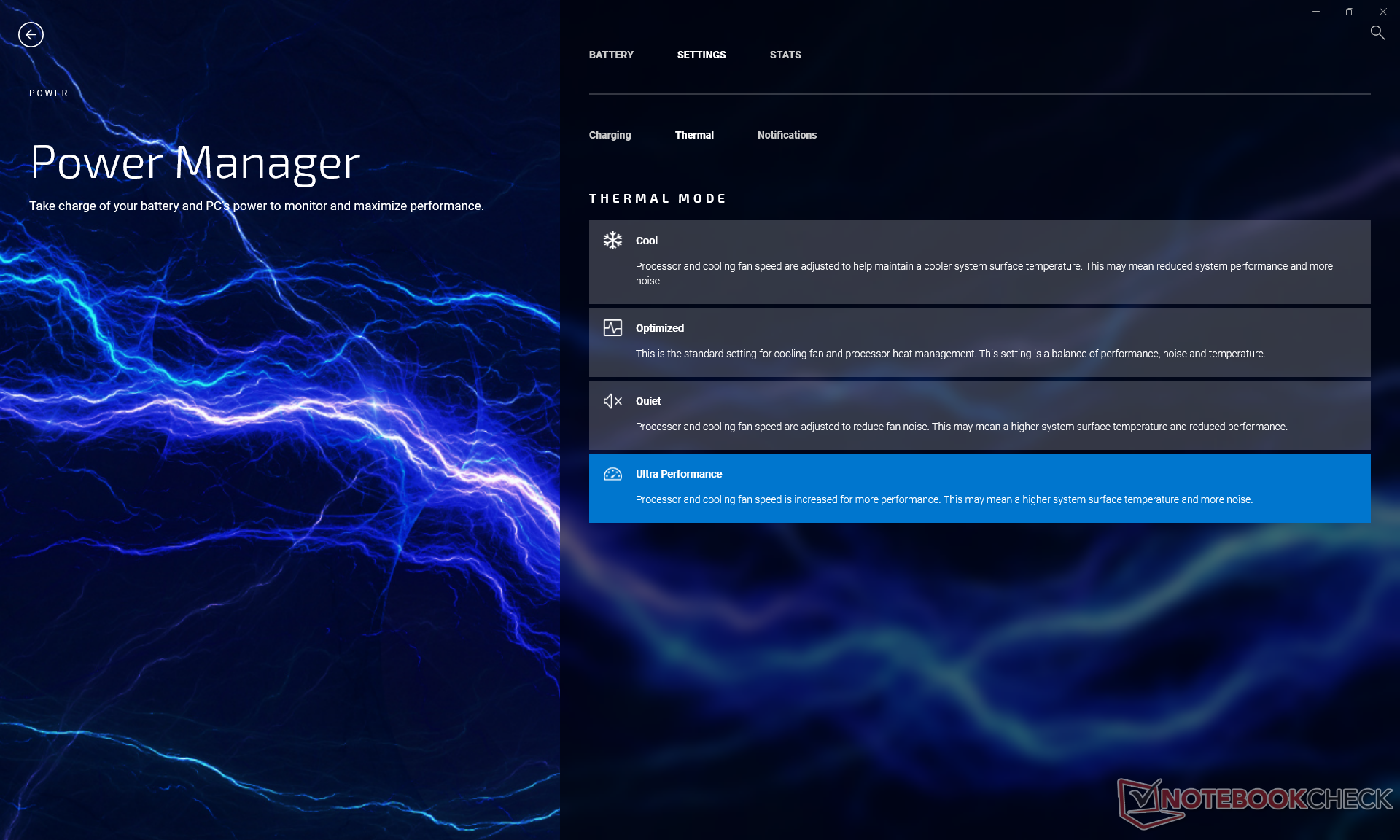The height and width of the screenshot is (840, 1400).
Task: Select the Optimized thermal mode
Action: pos(979,342)
